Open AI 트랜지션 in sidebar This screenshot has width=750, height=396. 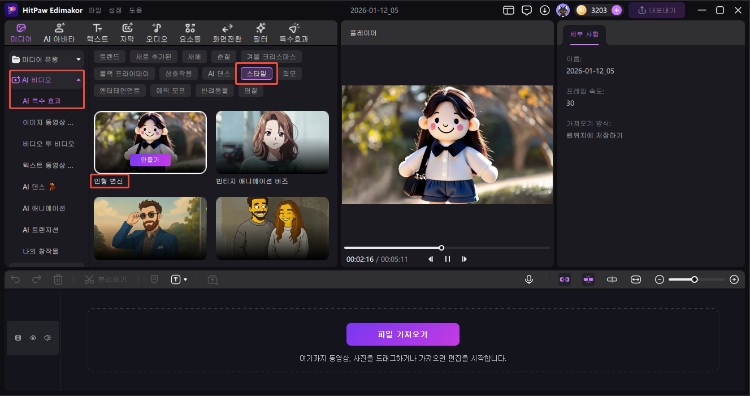[41, 230]
